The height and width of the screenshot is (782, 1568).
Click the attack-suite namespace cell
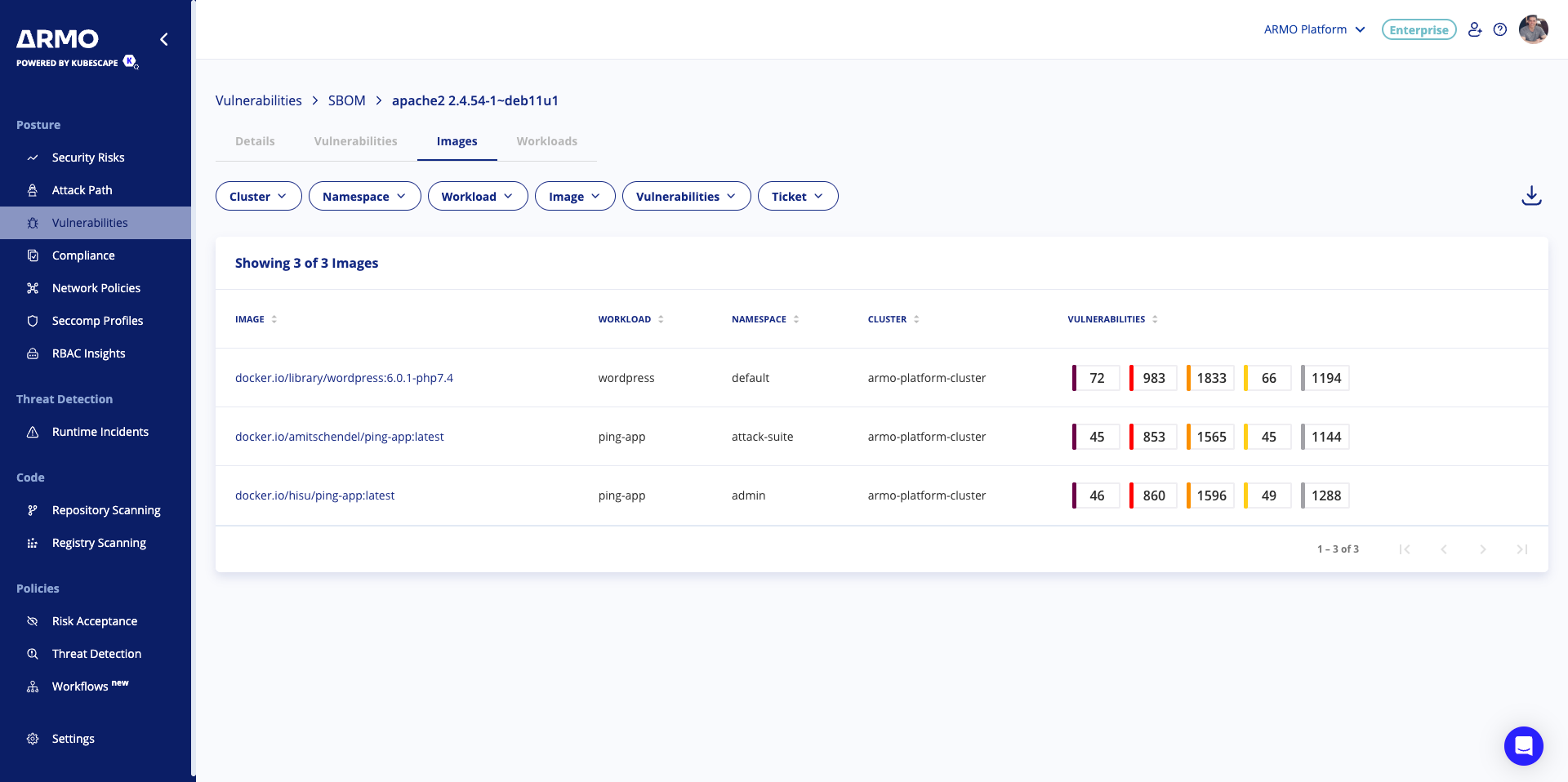[762, 437]
